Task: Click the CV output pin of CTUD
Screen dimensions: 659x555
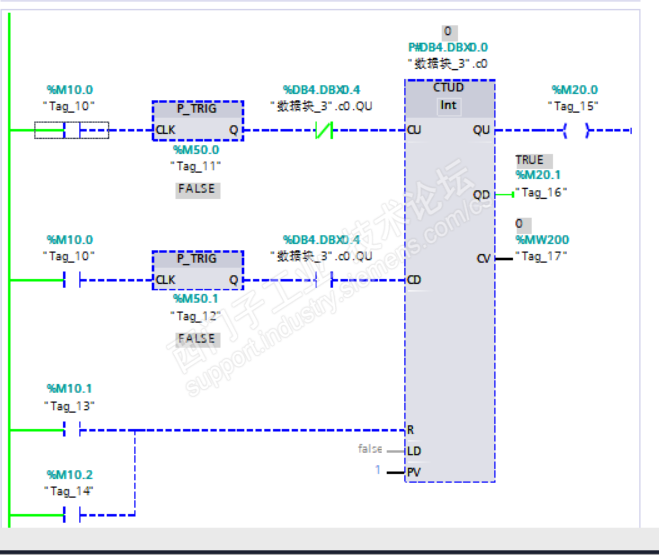Action: point(484,258)
